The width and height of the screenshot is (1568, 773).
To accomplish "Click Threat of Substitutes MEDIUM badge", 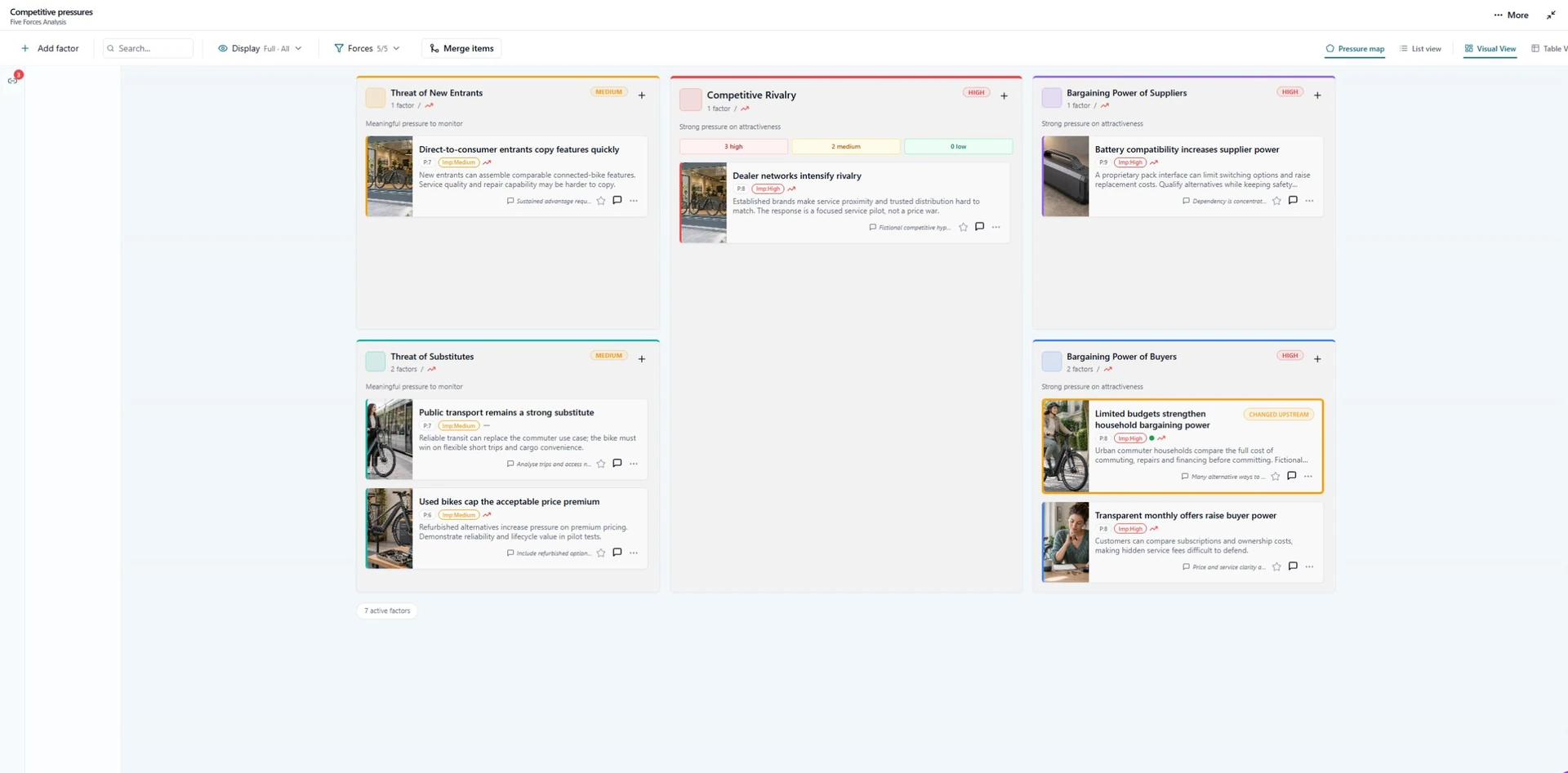I will (608, 356).
